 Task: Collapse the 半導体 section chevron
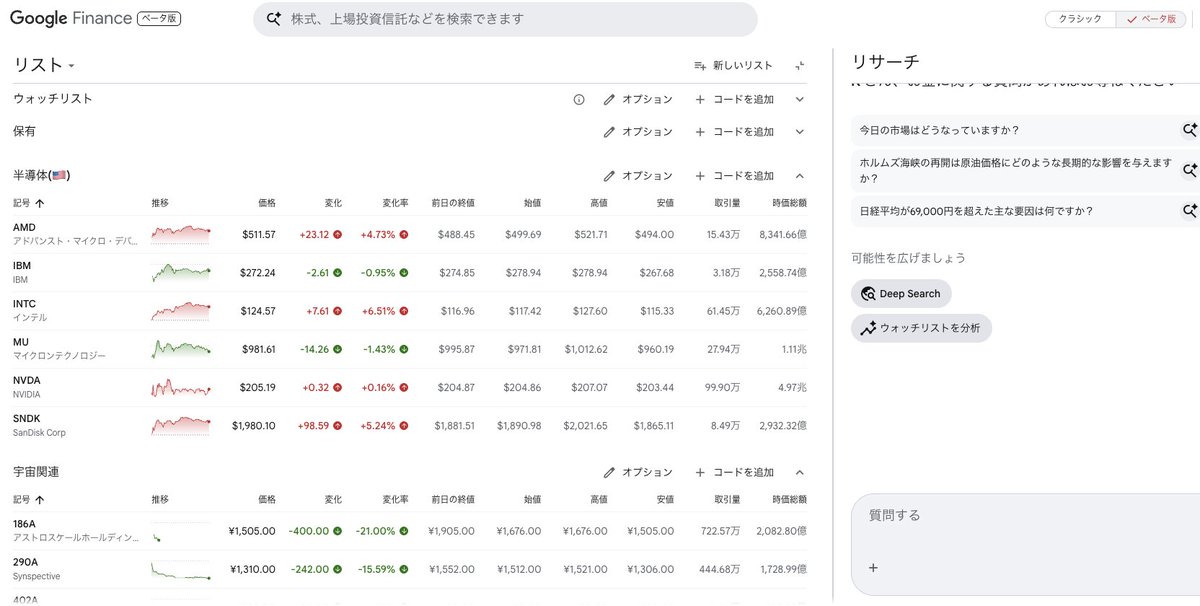799,176
